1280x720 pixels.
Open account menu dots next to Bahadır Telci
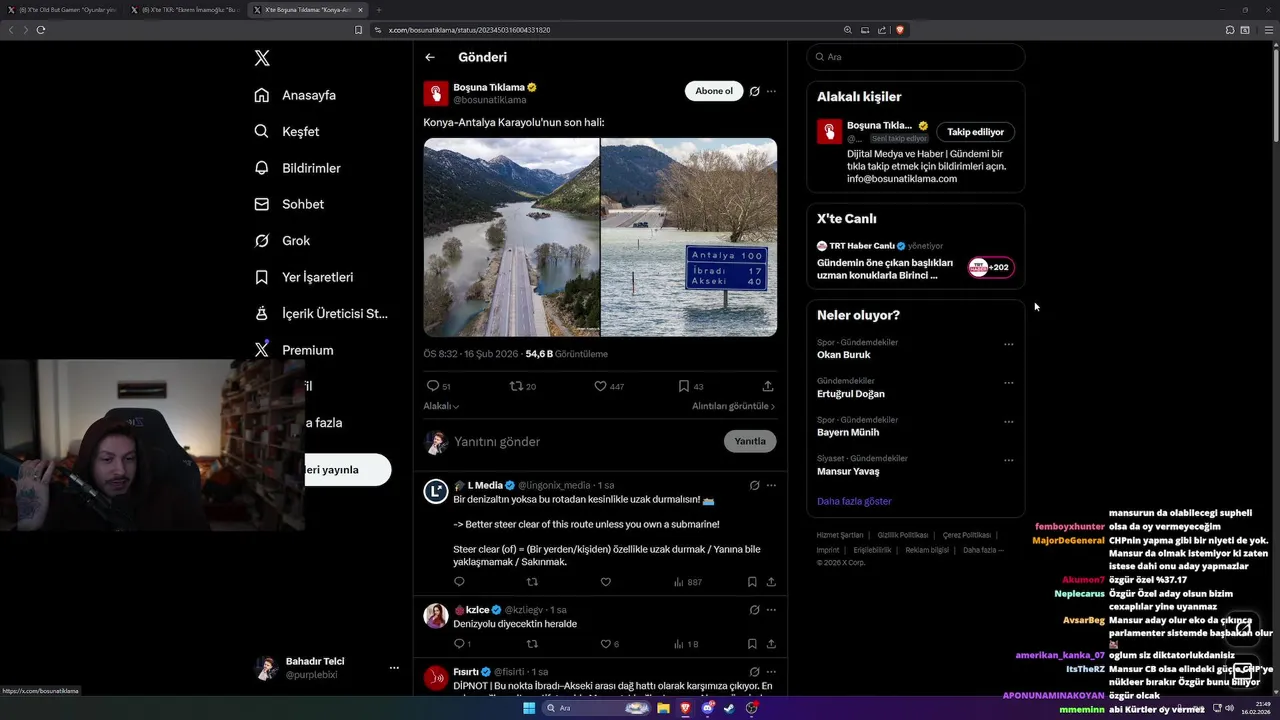394,668
